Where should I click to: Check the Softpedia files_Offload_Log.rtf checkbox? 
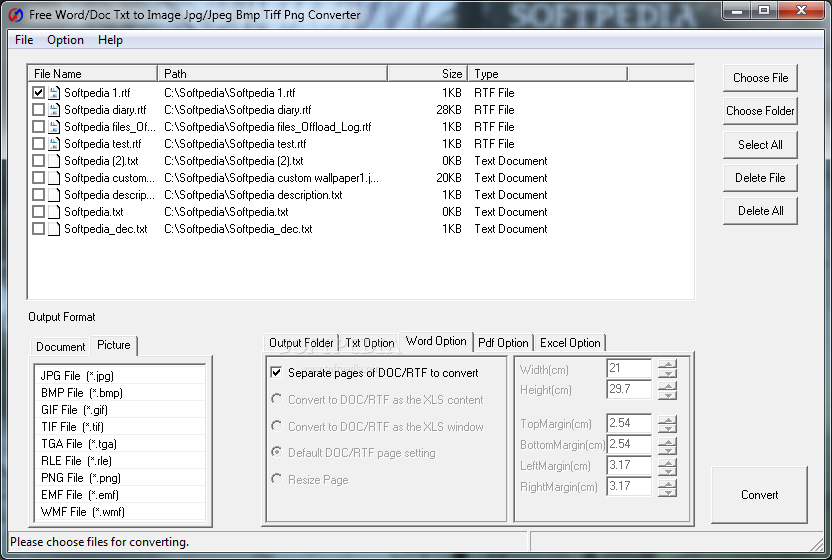[38, 127]
